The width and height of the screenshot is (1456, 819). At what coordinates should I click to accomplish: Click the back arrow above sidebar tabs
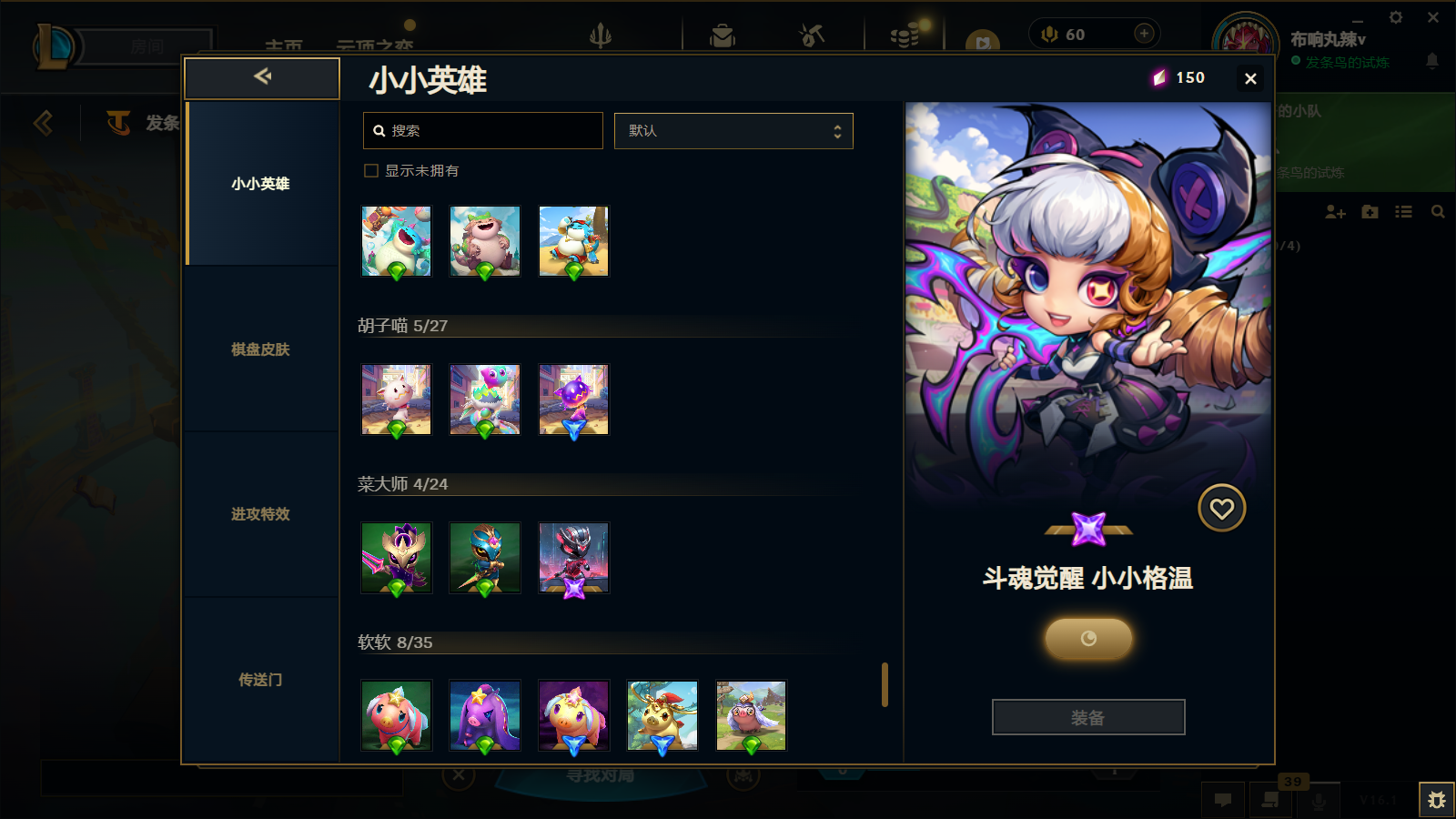tap(262, 77)
